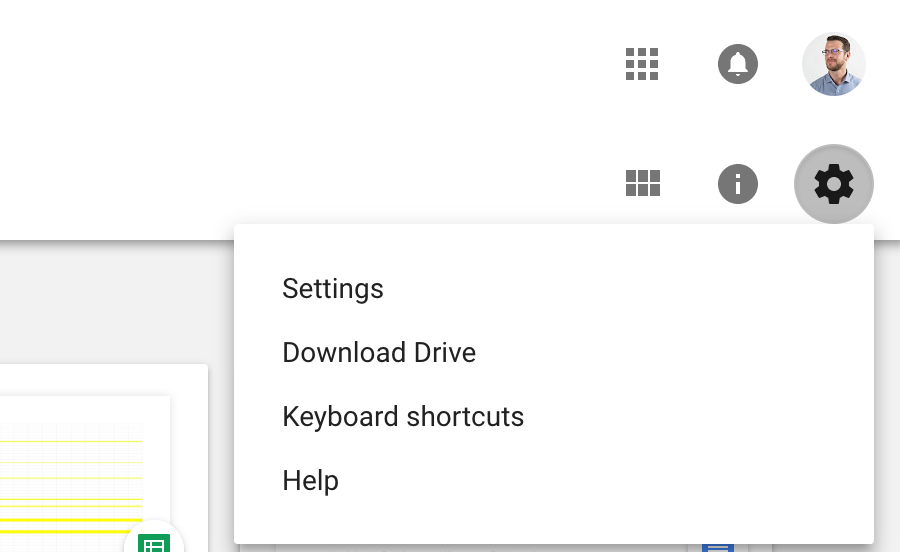This screenshot has width=900, height=552.
Task: Click the blue Docs file icon
Action: 717,547
